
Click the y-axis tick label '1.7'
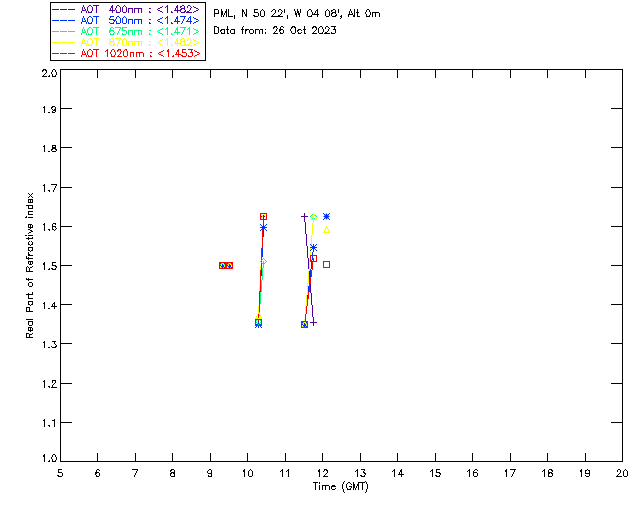tap(49, 188)
